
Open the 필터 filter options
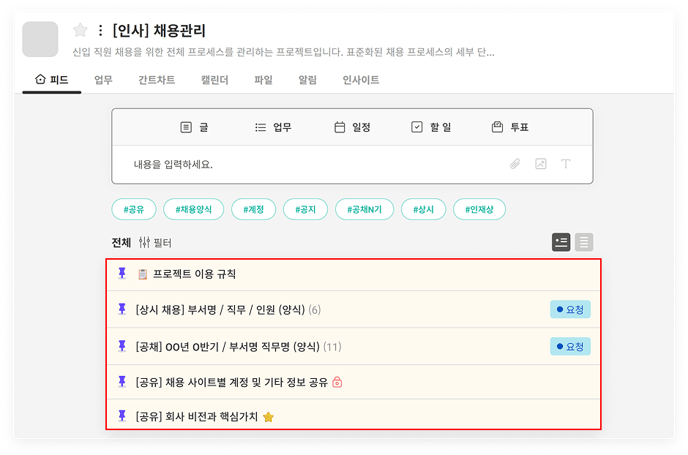(155, 242)
